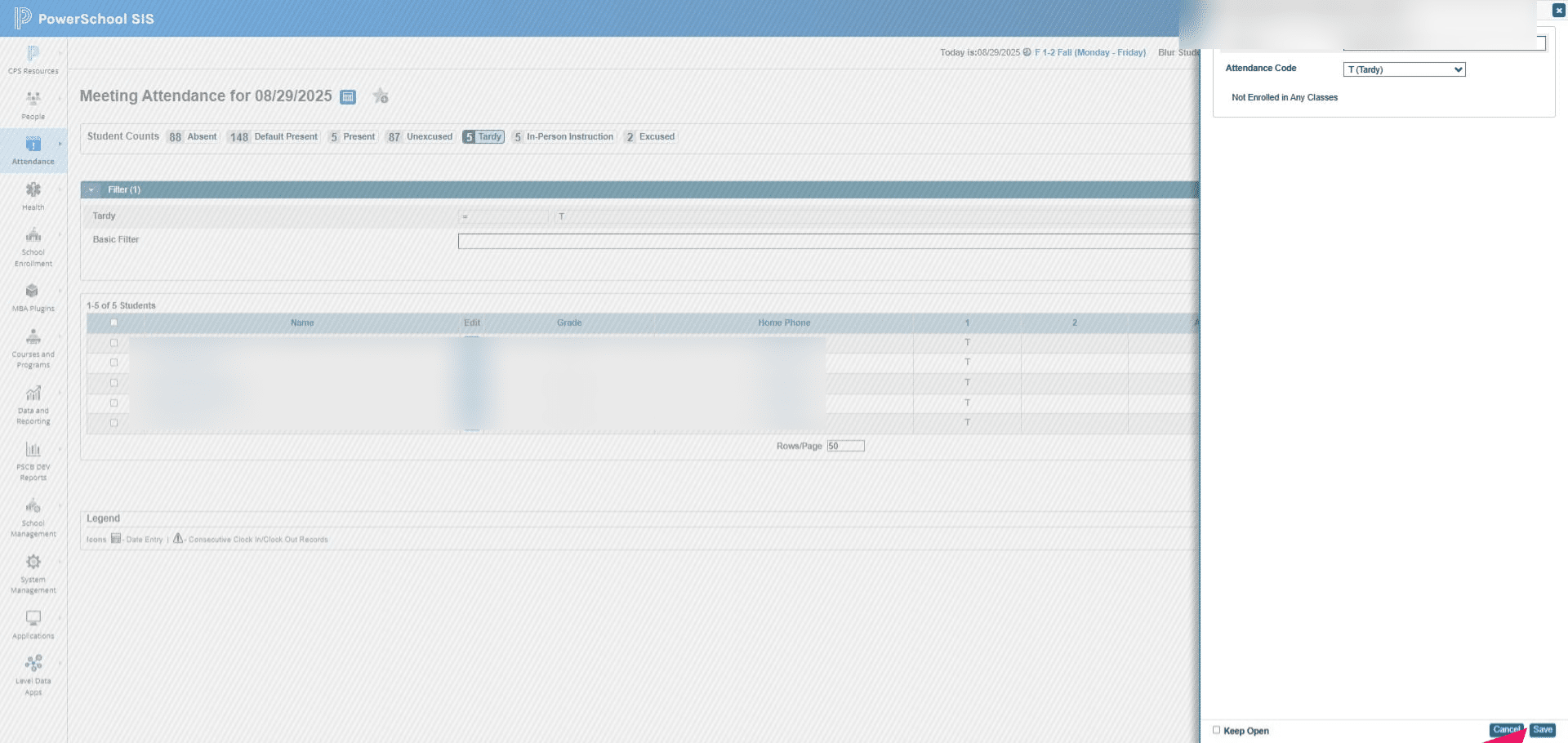1568x743 pixels.
Task: Click the F 1-2 Fall term link
Action: 1090,52
